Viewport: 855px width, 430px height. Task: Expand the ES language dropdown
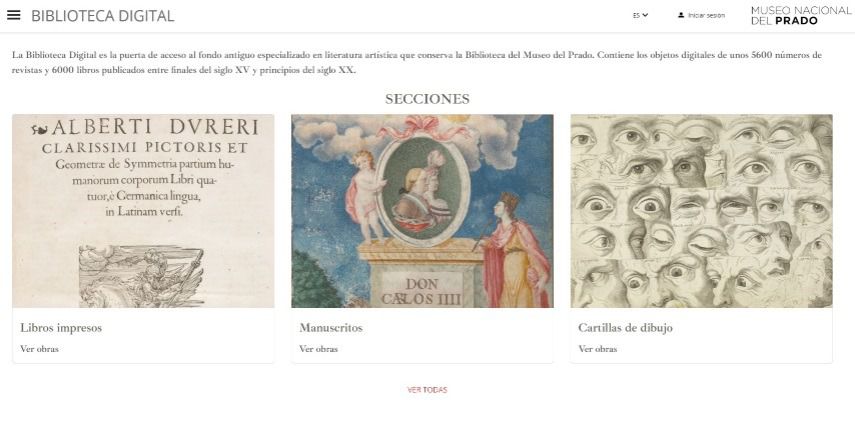[640, 15]
